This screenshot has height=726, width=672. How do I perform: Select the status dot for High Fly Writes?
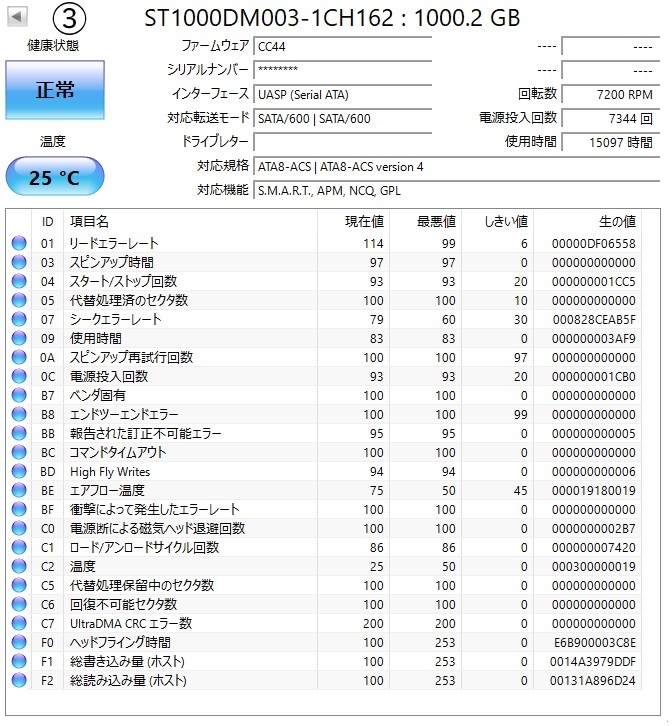pos(19,471)
